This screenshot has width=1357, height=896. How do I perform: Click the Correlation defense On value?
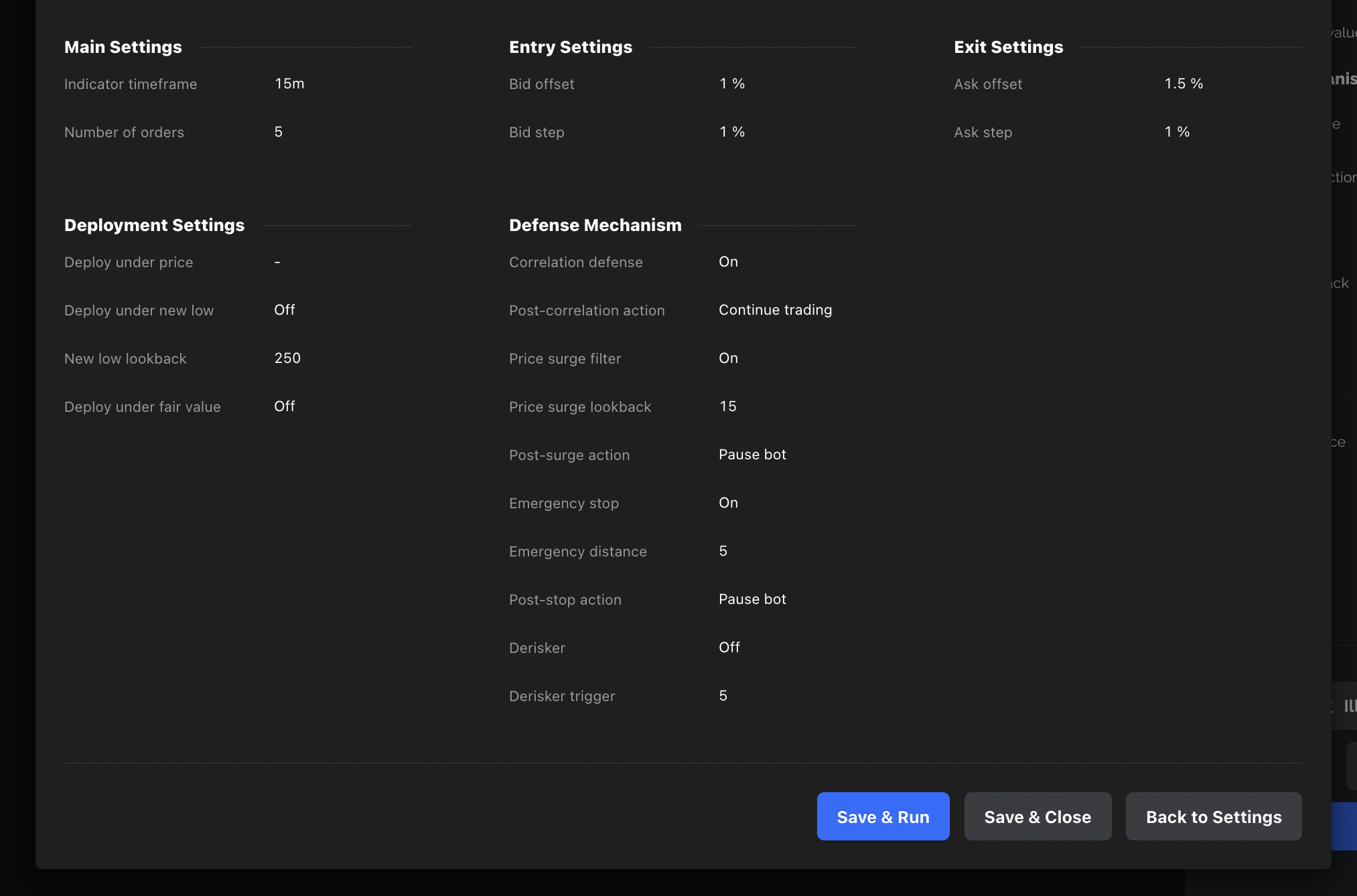pyautogui.click(x=728, y=262)
